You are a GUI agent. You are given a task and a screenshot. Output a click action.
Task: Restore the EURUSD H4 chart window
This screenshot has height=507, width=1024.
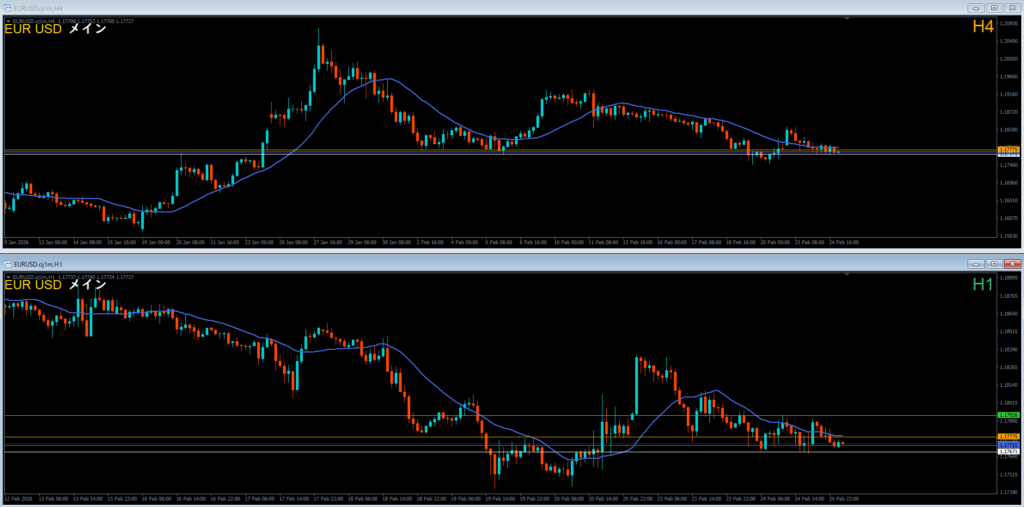[x=994, y=8]
